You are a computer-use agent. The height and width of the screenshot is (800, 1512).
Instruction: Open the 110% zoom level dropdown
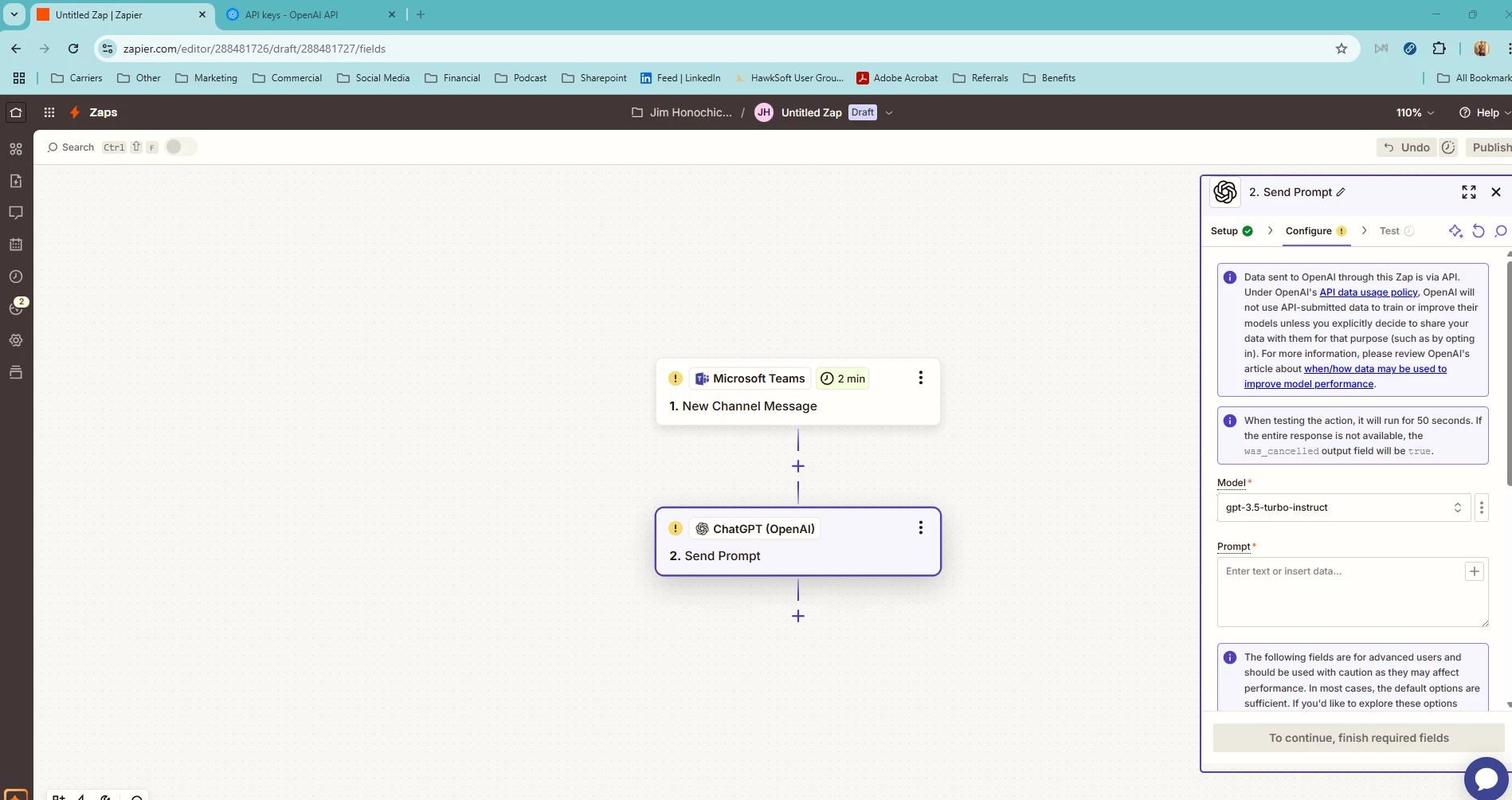tap(1415, 112)
